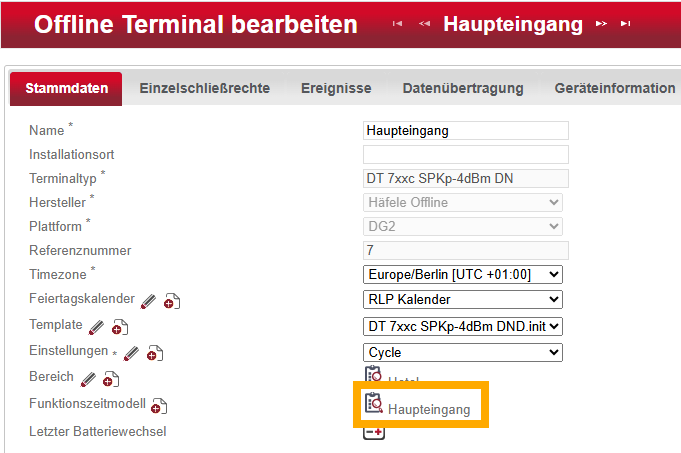Jump to the last terminal record
The width and height of the screenshot is (681, 453).
click(626, 24)
